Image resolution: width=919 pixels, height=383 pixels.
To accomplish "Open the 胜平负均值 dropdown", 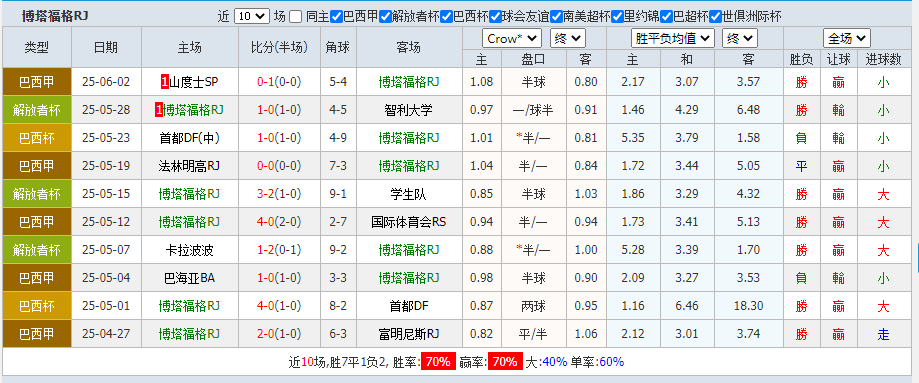I will (x=672, y=39).
